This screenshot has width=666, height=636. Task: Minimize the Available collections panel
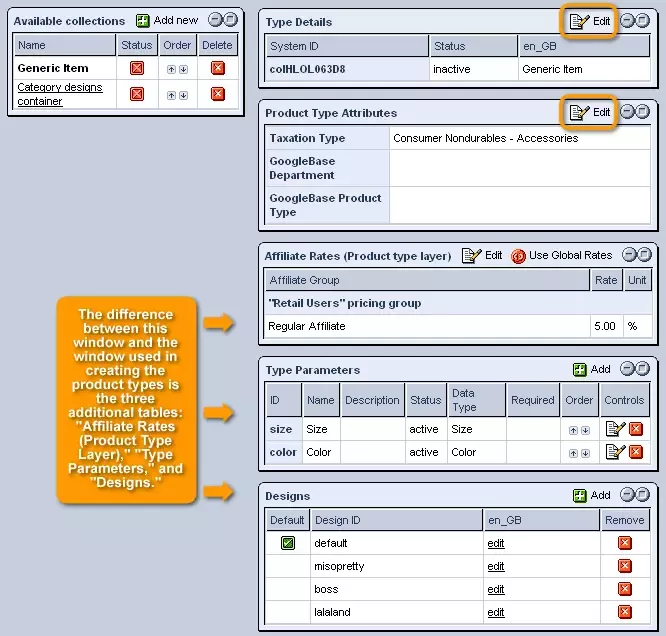pyautogui.click(x=215, y=20)
